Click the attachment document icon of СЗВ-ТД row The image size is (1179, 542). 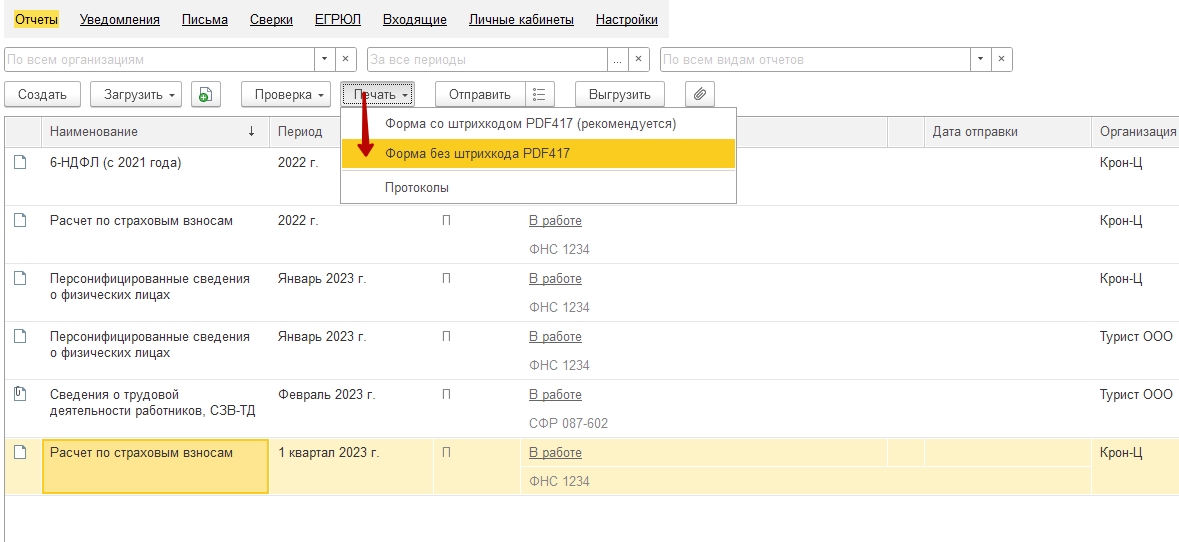pyautogui.click(x=19, y=395)
